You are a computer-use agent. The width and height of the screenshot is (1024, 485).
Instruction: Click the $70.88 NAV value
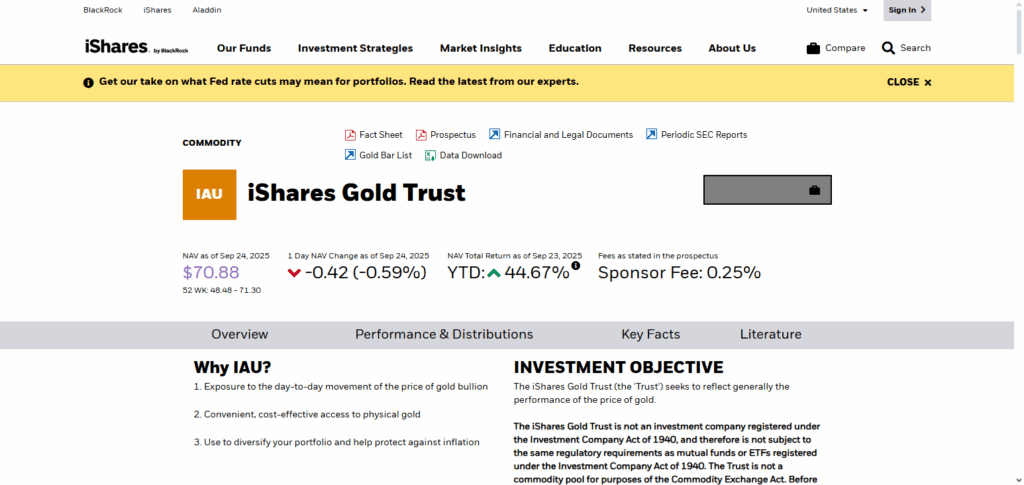(x=211, y=273)
